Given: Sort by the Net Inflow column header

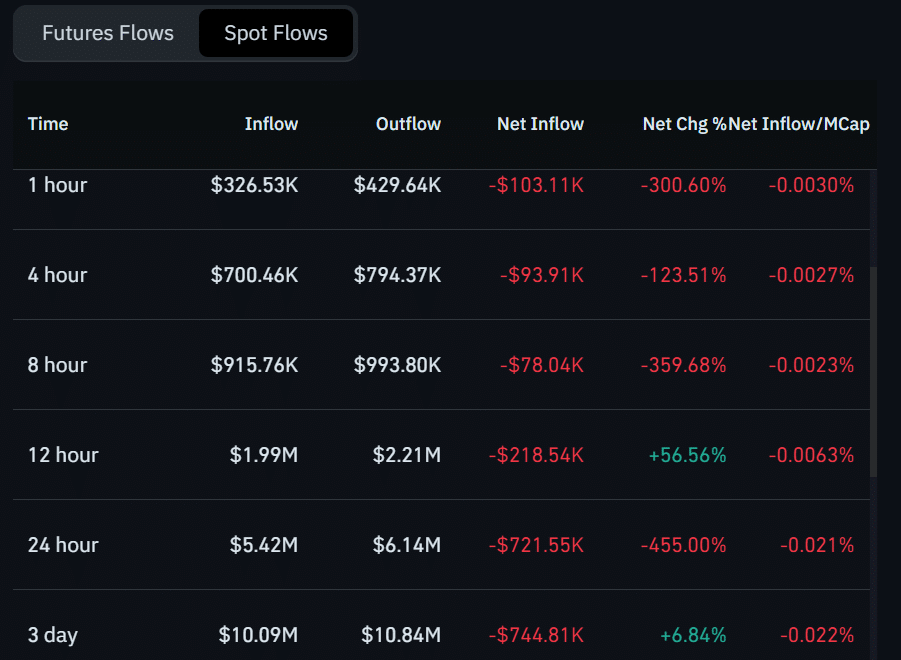Looking at the screenshot, I should tap(540, 124).
